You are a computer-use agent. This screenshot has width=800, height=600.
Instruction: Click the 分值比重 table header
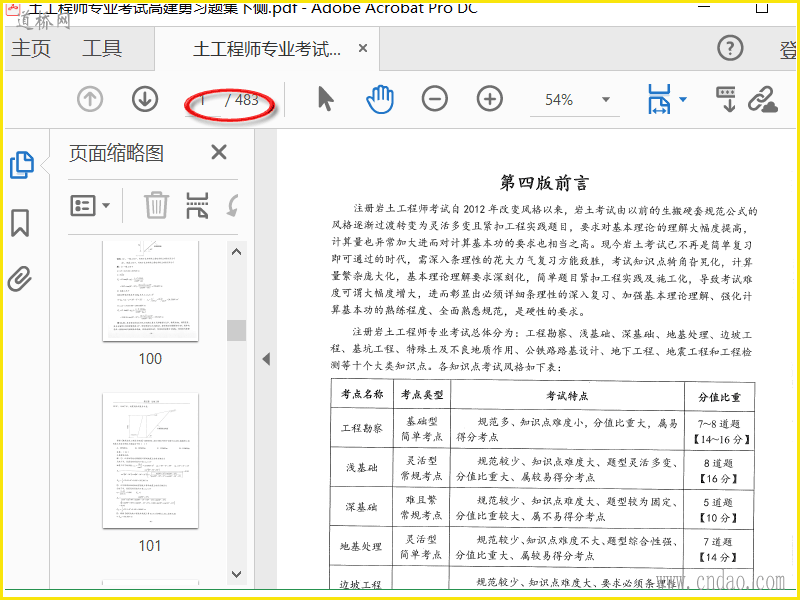click(x=719, y=397)
